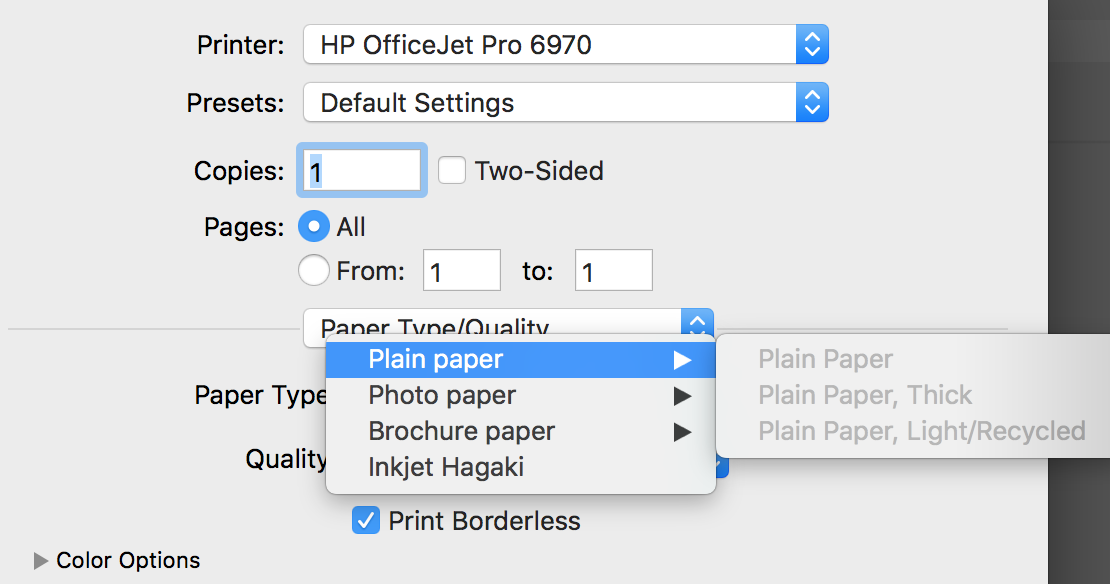The image size is (1110, 584).
Task: Choose Plain paper menu item
Action: point(520,360)
